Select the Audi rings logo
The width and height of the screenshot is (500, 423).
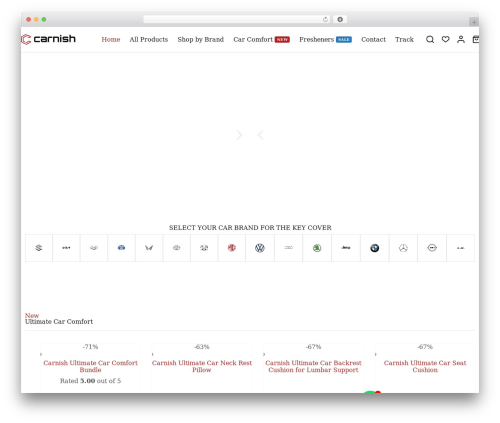point(288,248)
